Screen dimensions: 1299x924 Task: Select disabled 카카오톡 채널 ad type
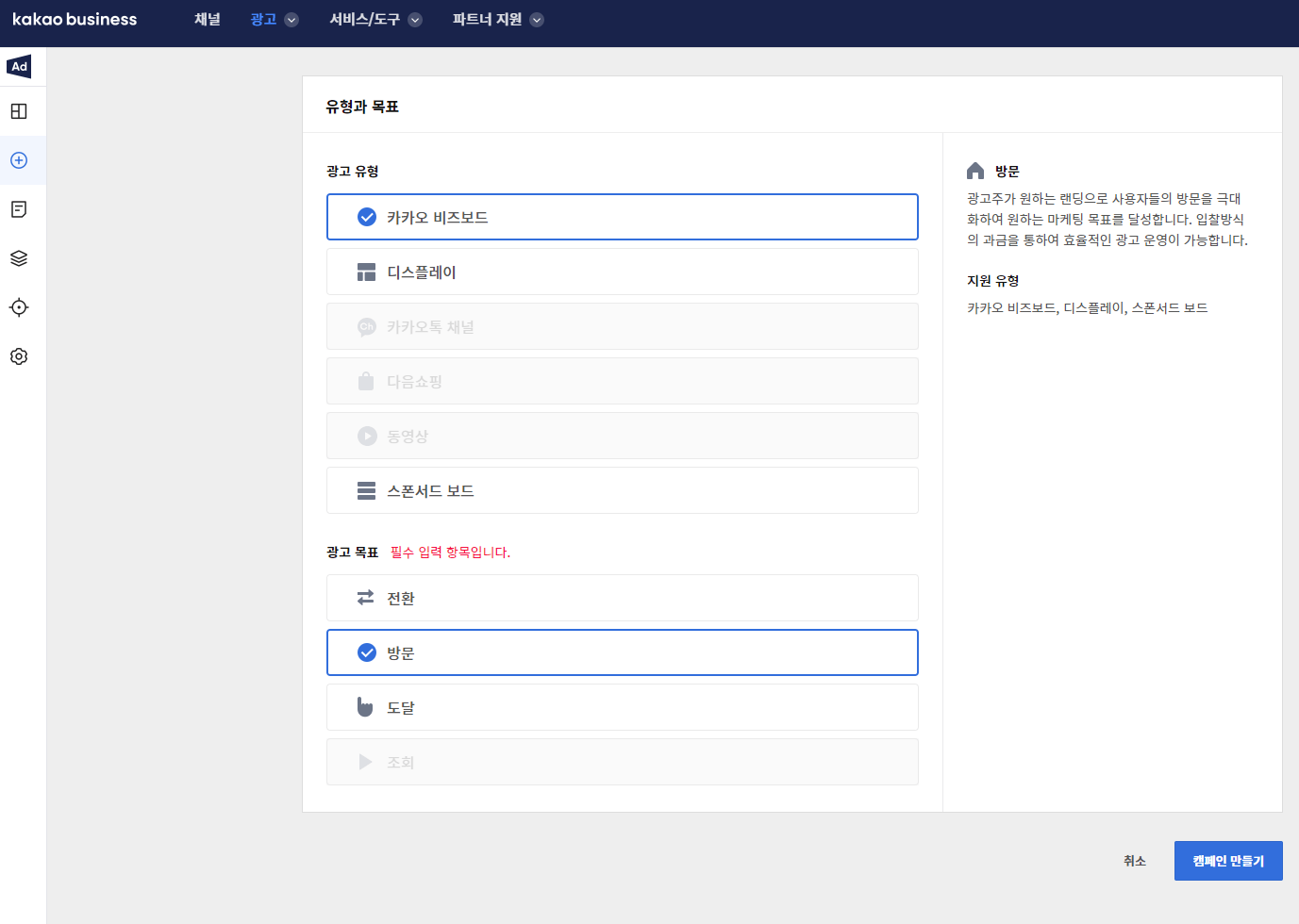(x=623, y=326)
